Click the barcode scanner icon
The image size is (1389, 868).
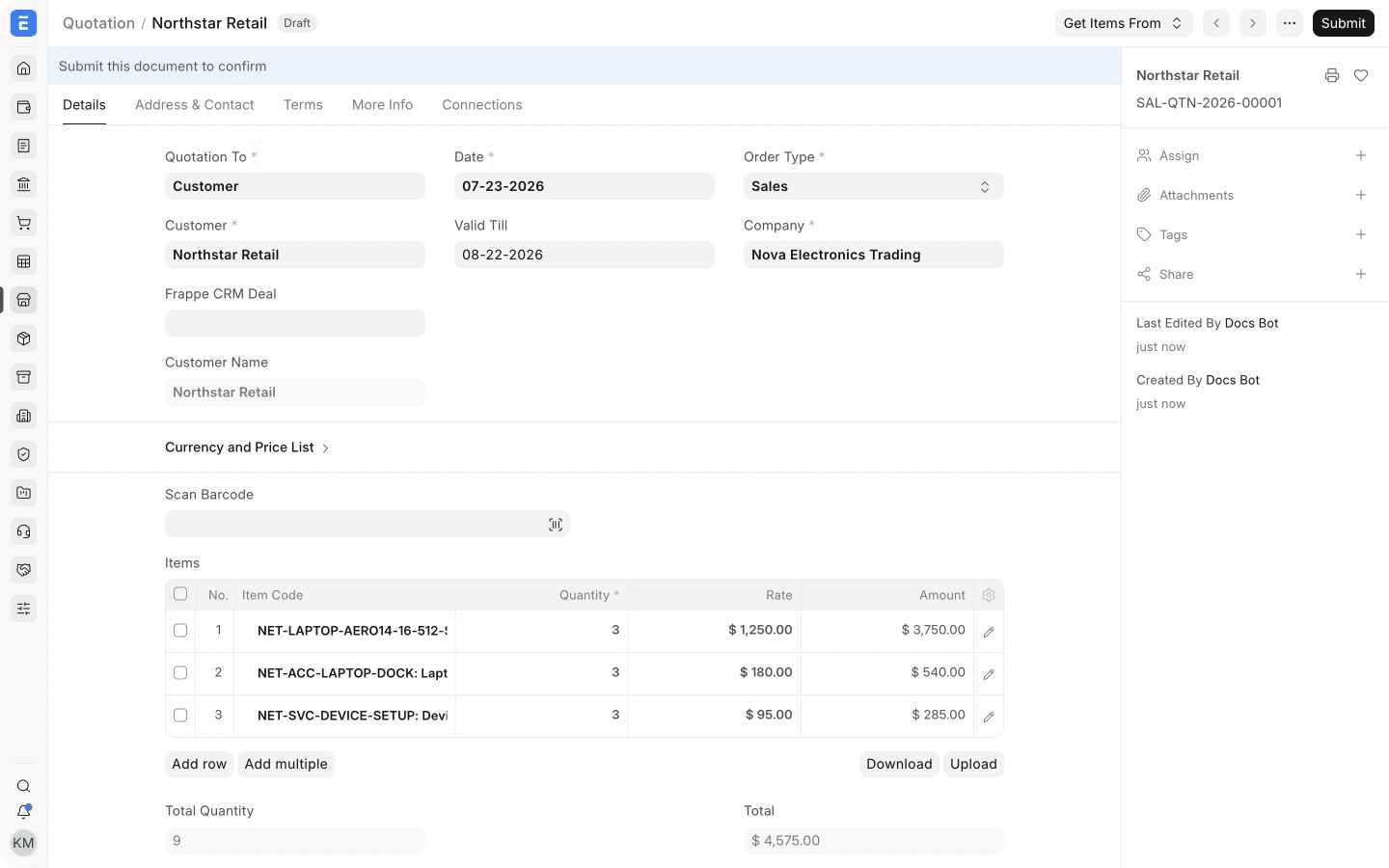click(556, 525)
